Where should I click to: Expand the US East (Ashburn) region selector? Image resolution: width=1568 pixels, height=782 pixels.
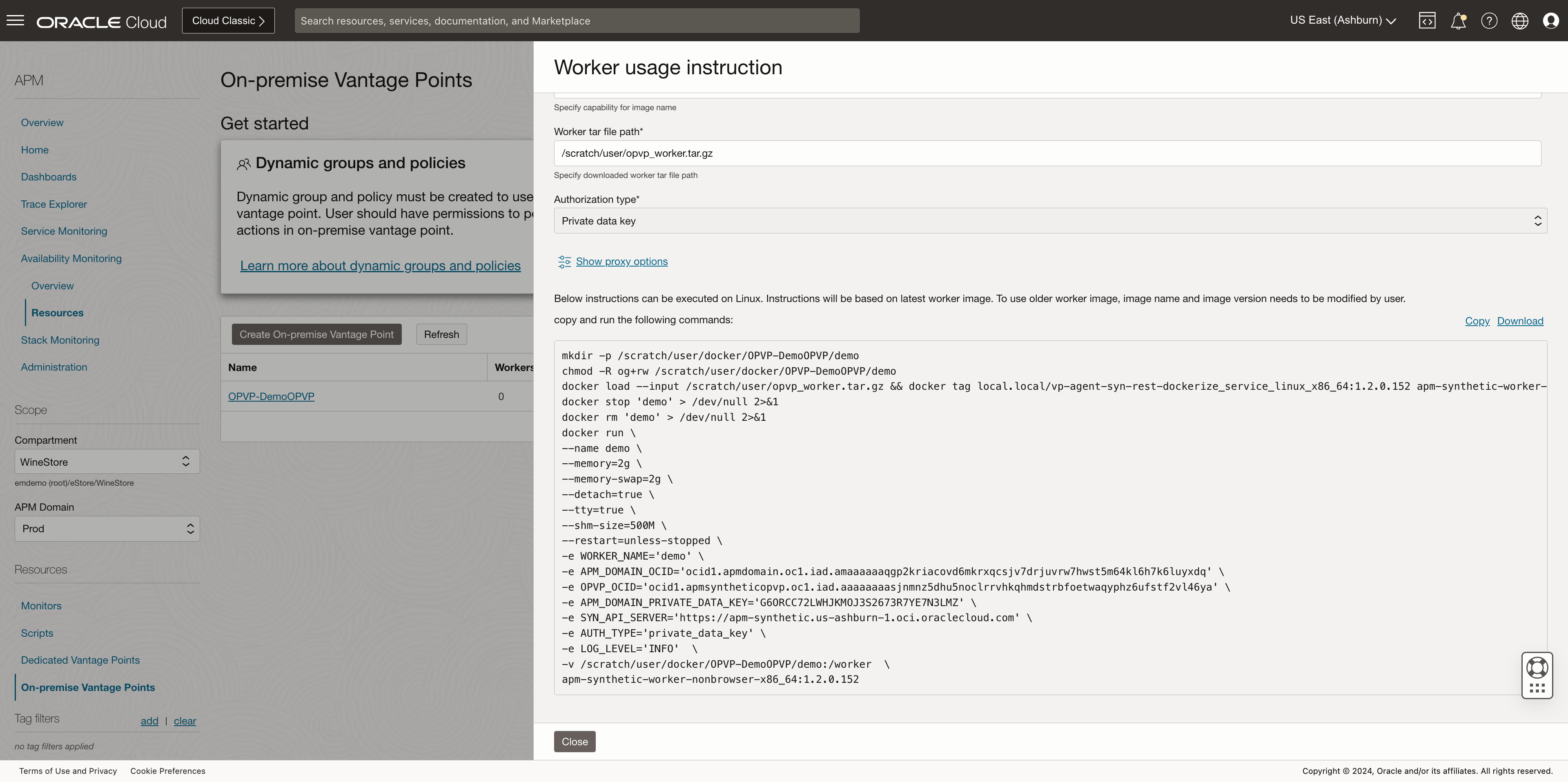[x=1343, y=20]
